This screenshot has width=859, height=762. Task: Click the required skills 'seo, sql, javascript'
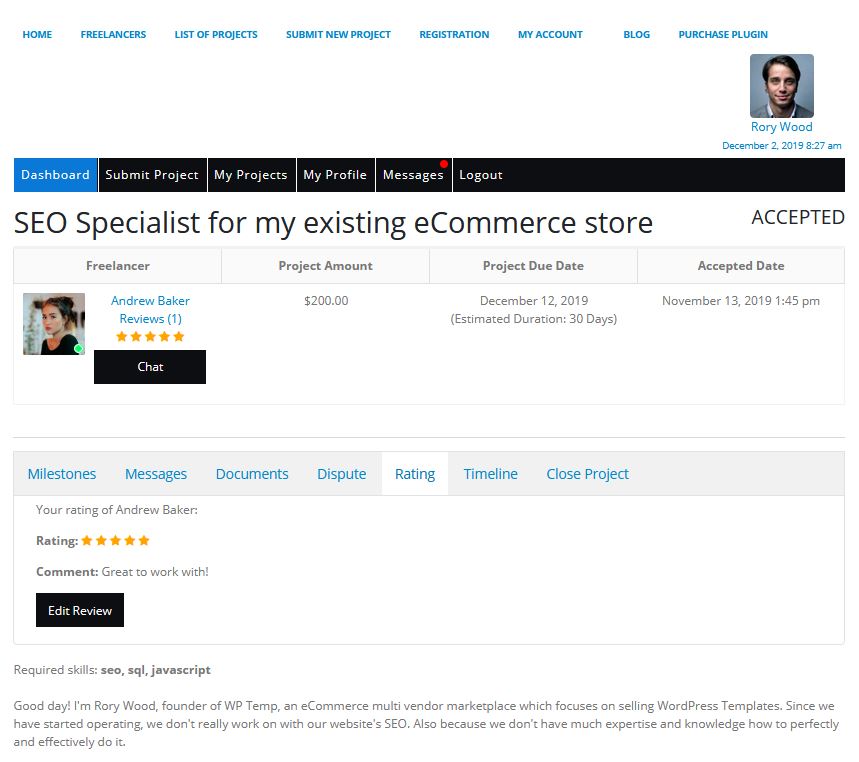(156, 670)
